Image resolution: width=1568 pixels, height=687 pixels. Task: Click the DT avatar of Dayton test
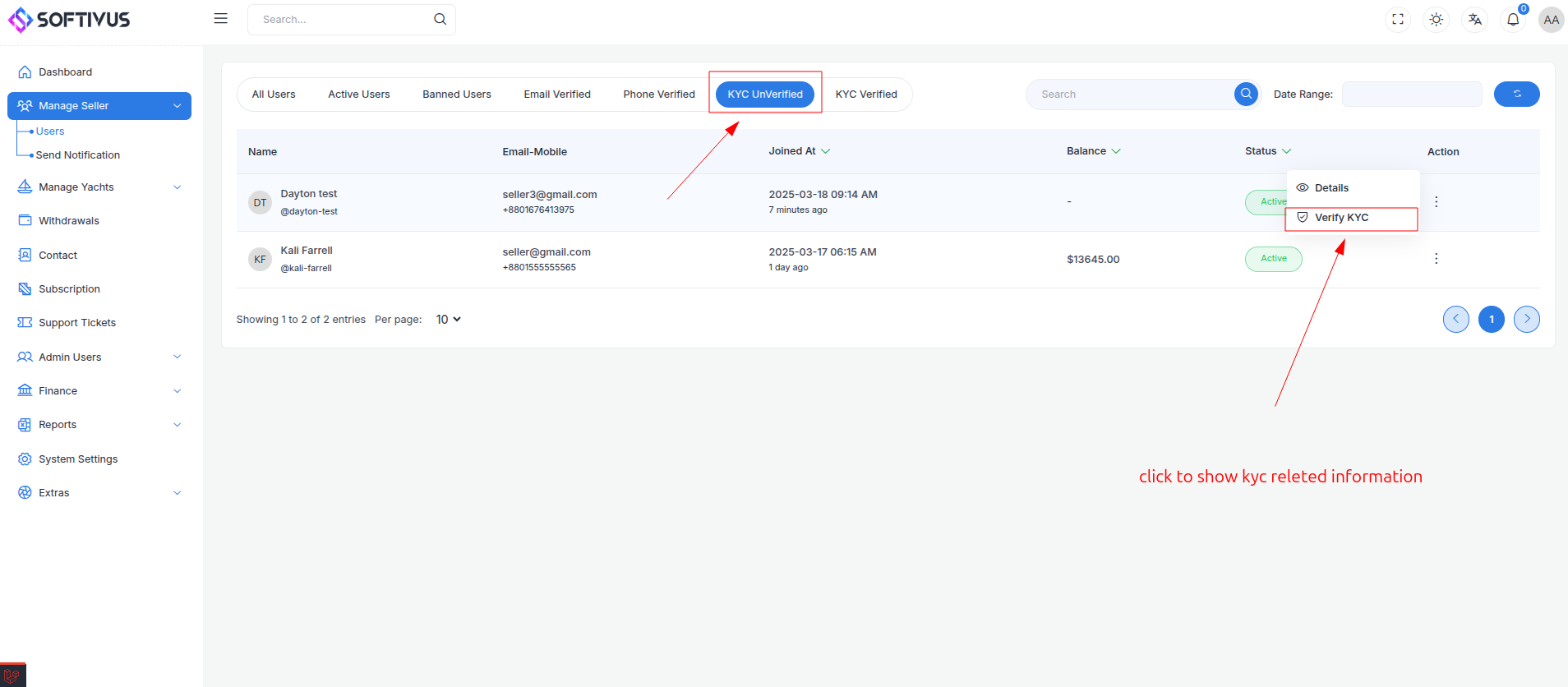click(260, 202)
